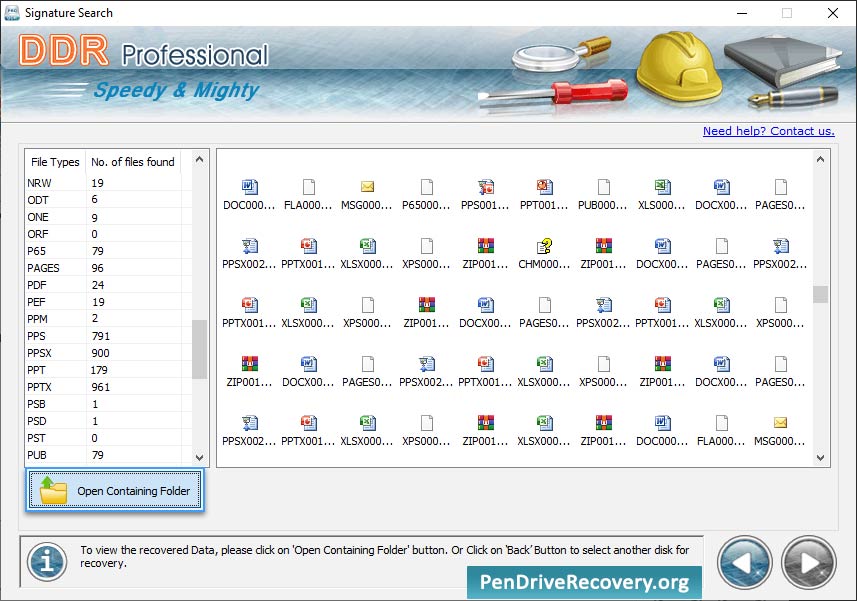Open the 'Need help? Contact us.' link
The image size is (857, 601).
pos(768,131)
